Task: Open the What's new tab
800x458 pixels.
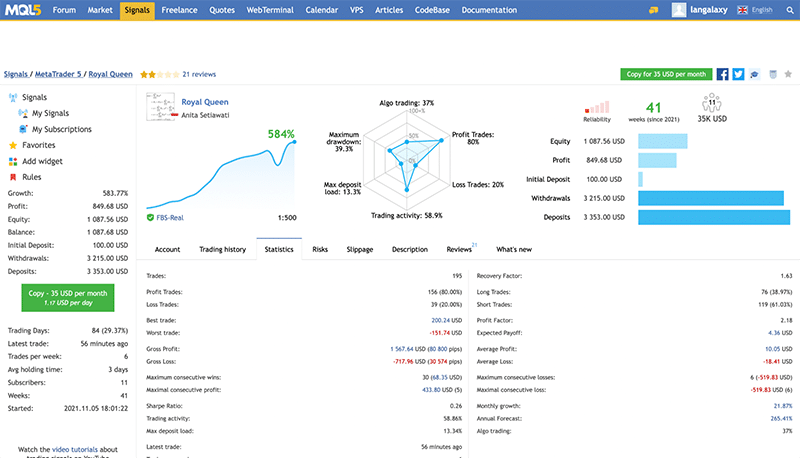Action: click(x=514, y=249)
